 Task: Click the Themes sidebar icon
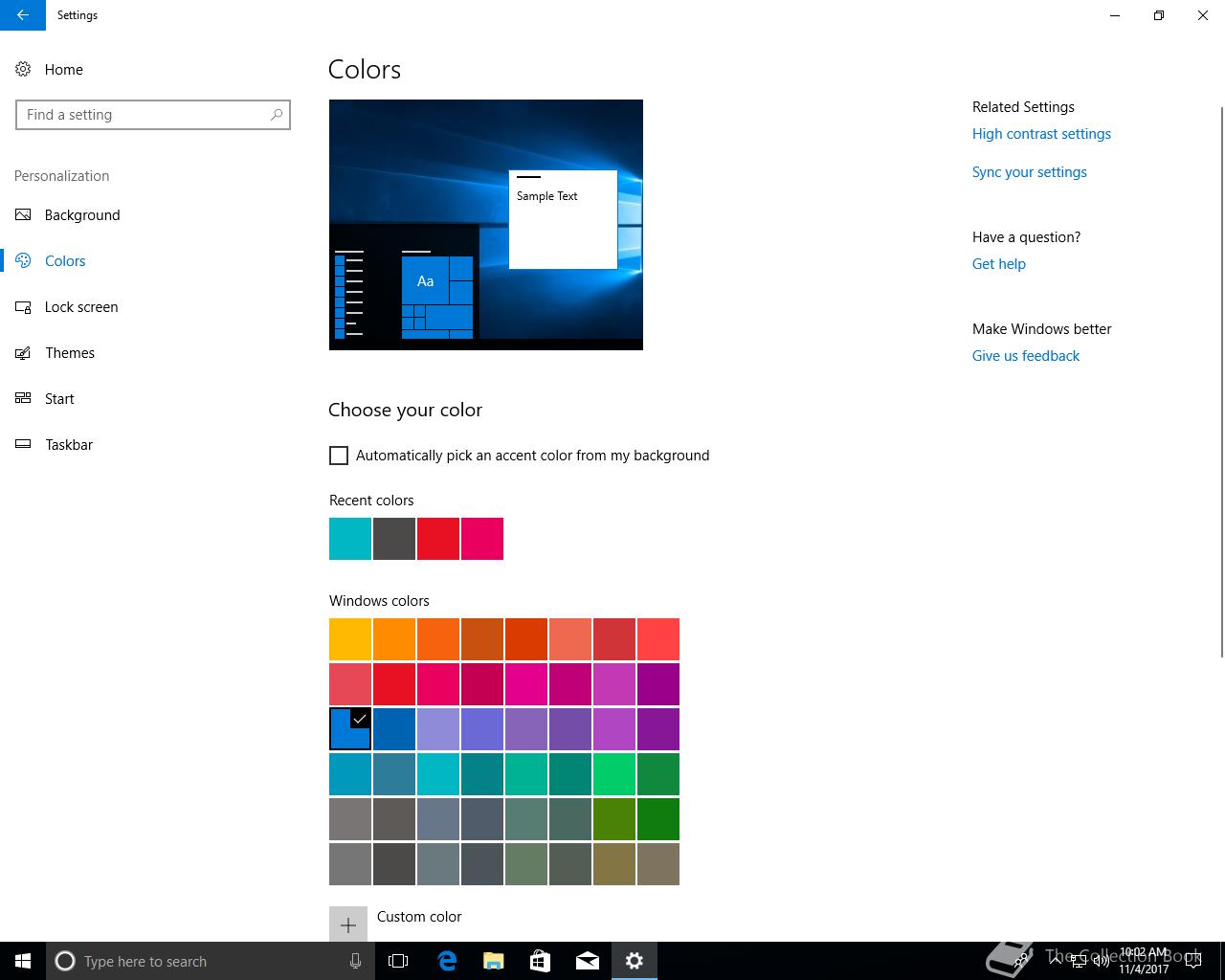pos(23,353)
